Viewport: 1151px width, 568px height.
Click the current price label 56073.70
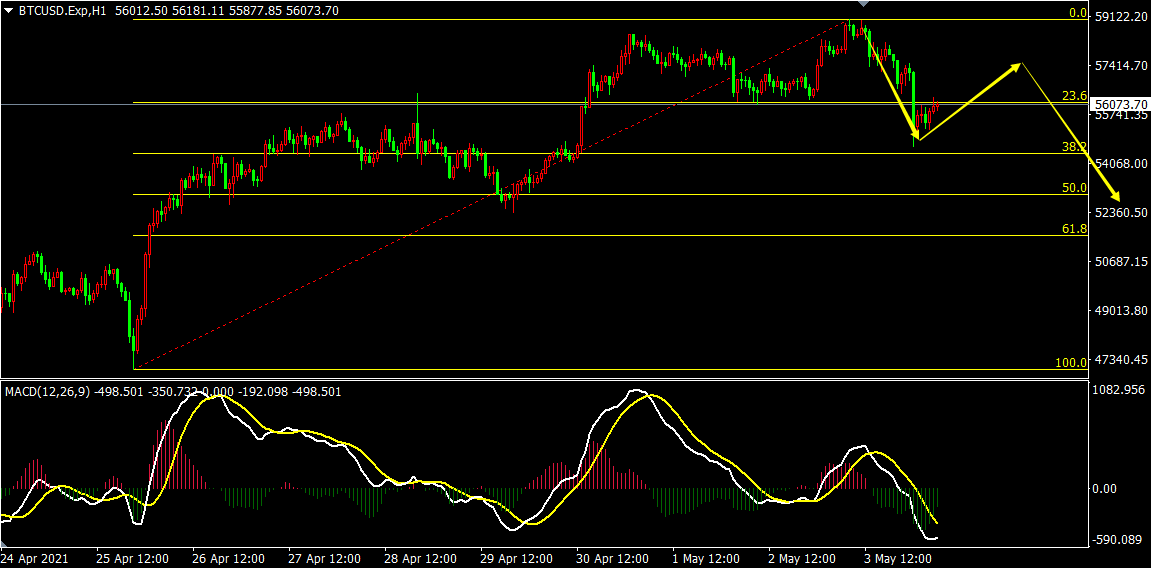point(1120,104)
